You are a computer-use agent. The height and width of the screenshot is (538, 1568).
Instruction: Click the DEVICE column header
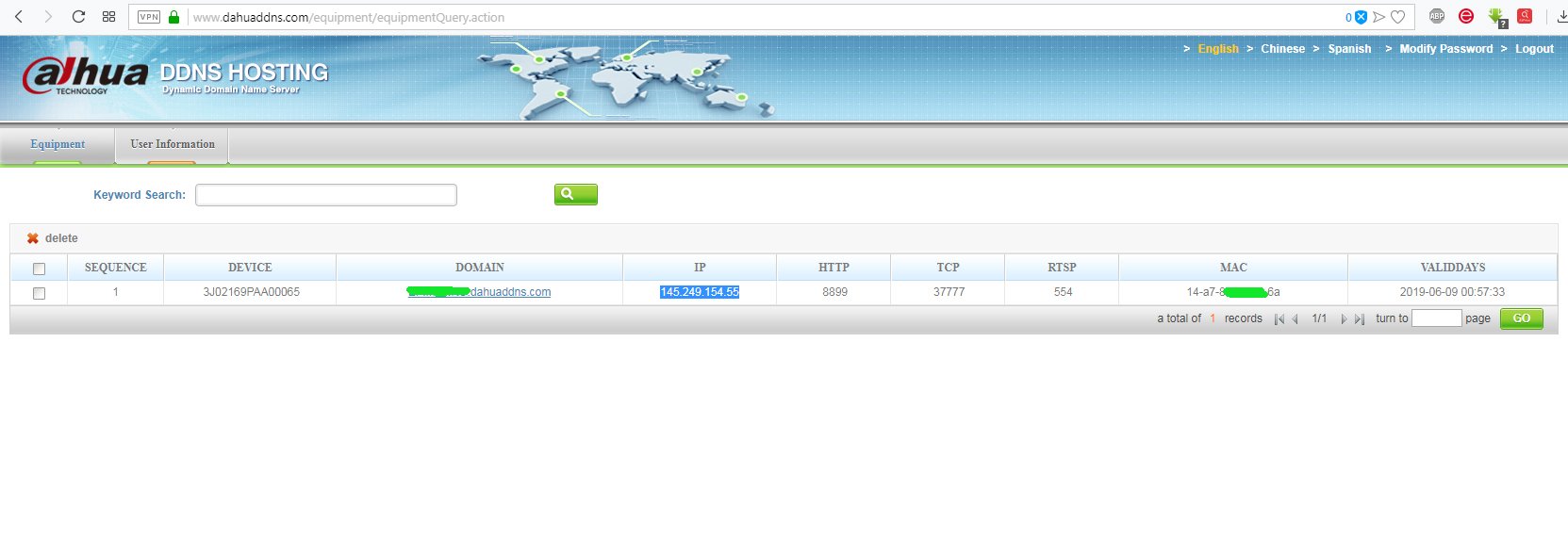point(250,268)
